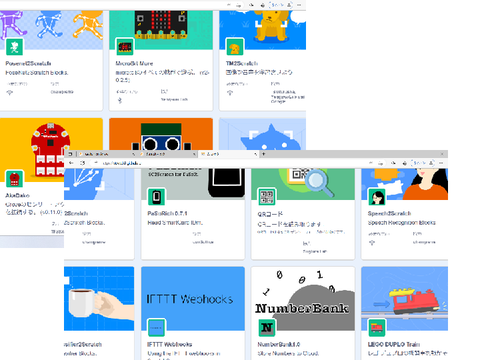Open the LEGO DUPLO Train banner image

[405, 299]
